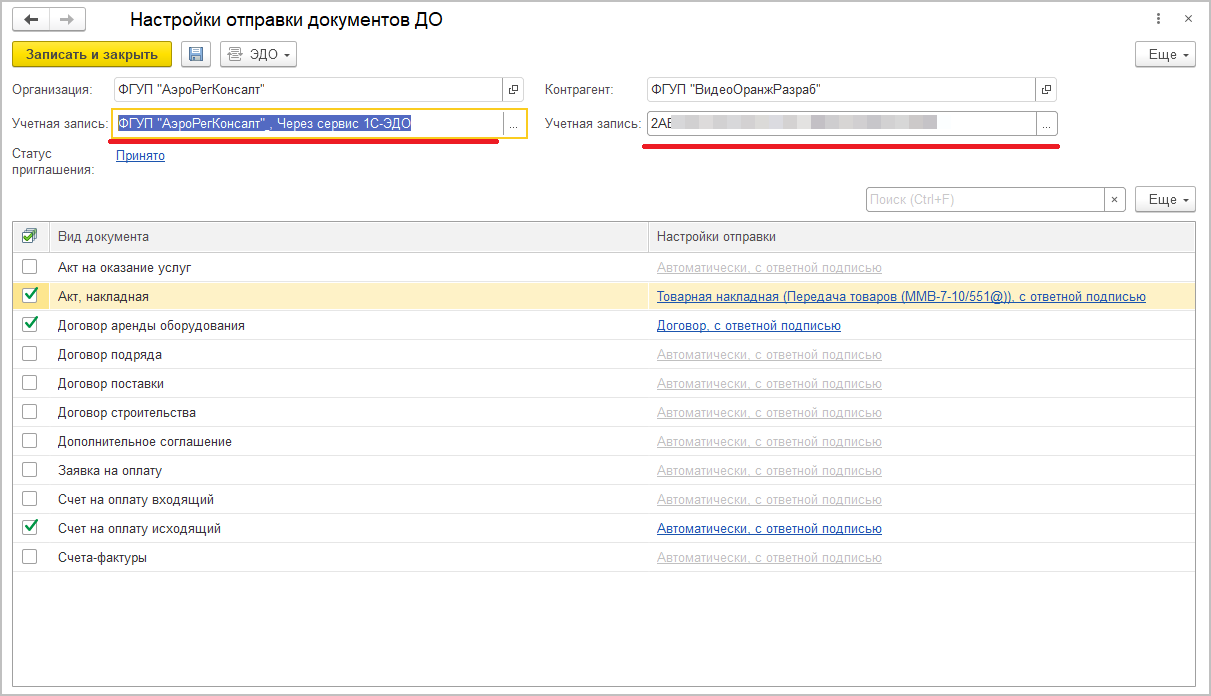Uncheck the Договор аренды оборудования checkbox
This screenshot has width=1211, height=696.
30,324
